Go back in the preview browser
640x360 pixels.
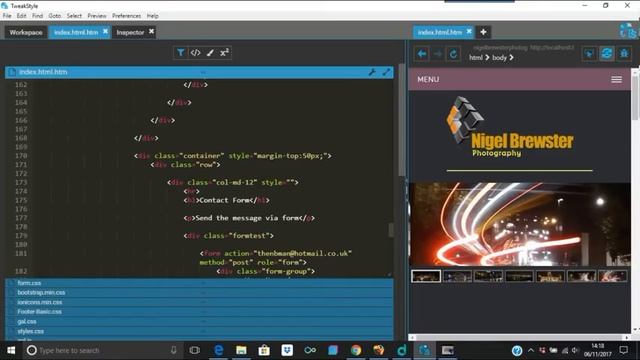[x=422, y=54]
